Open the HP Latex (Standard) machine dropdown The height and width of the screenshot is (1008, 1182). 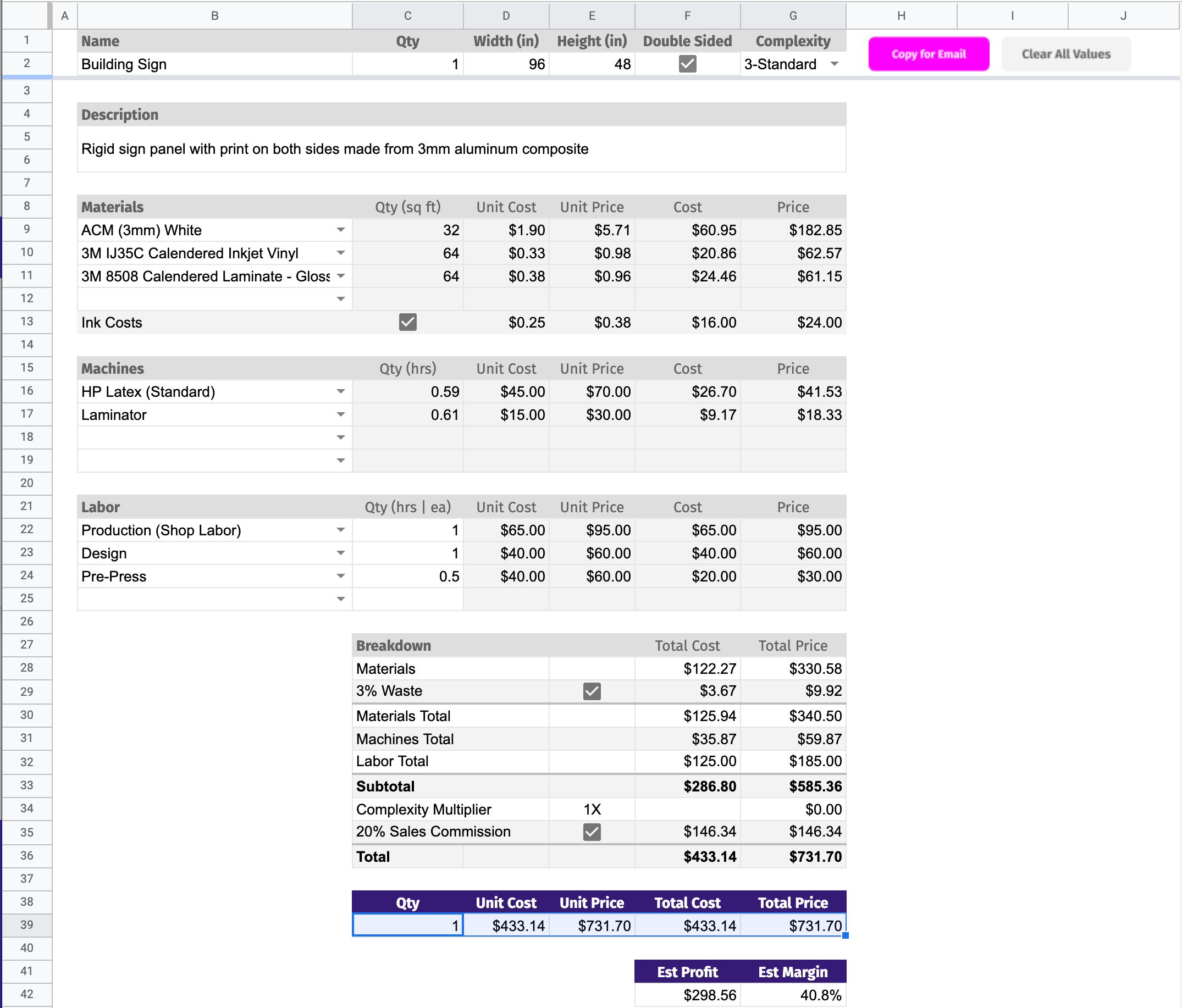click(x=340, y=391)
